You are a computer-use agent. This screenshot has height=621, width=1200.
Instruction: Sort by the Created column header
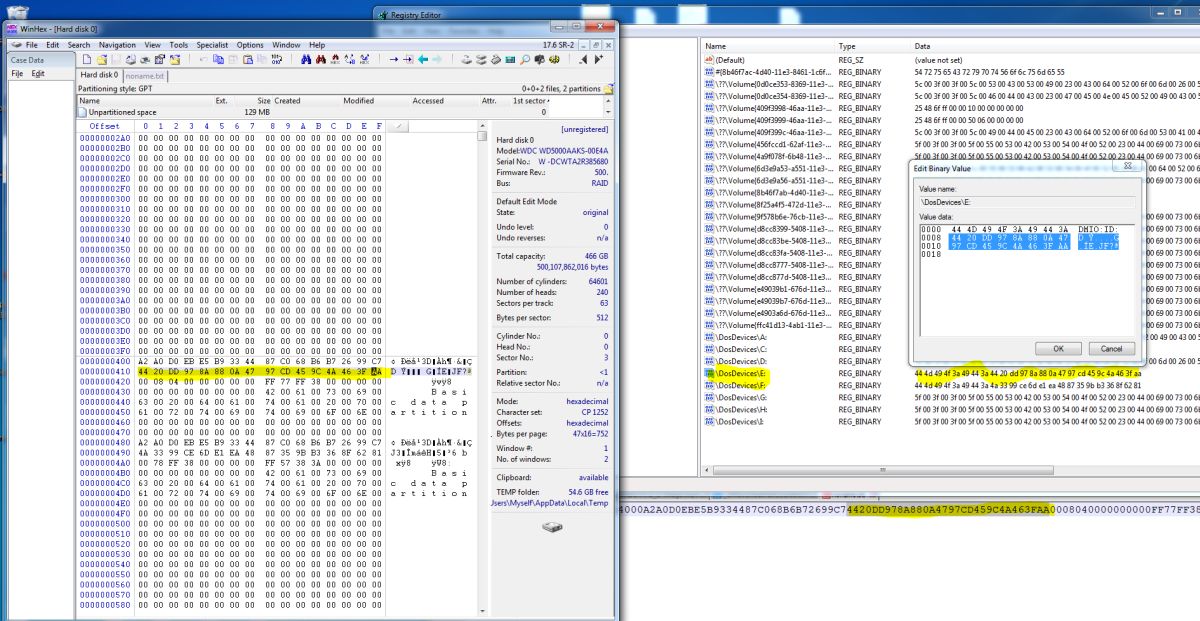point(306,101)
